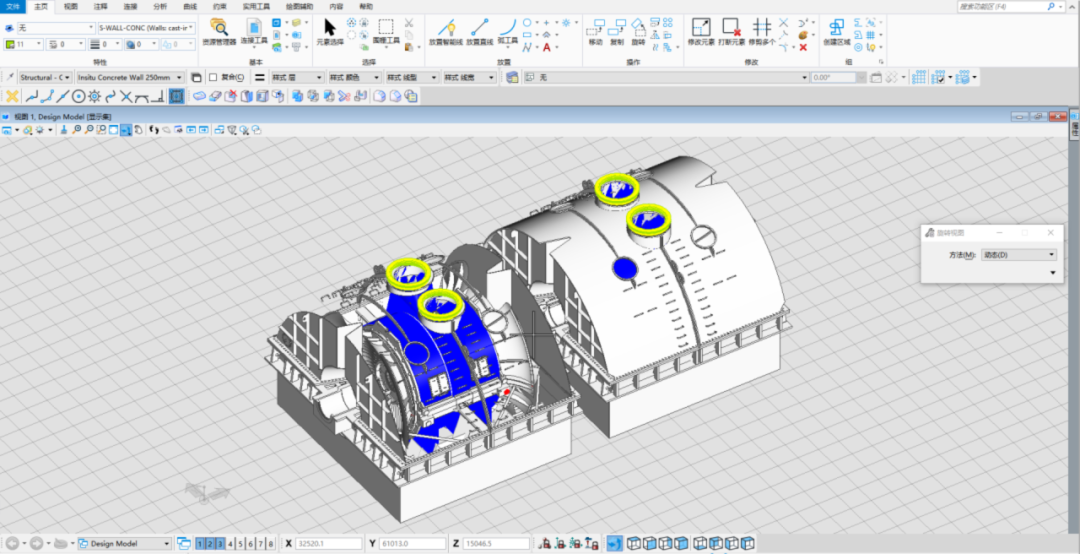This screenshot has height=554, width=1080.
Task: Toggle view 6 button in status bar
Action: pyautogui.click(x=251, y=544)
